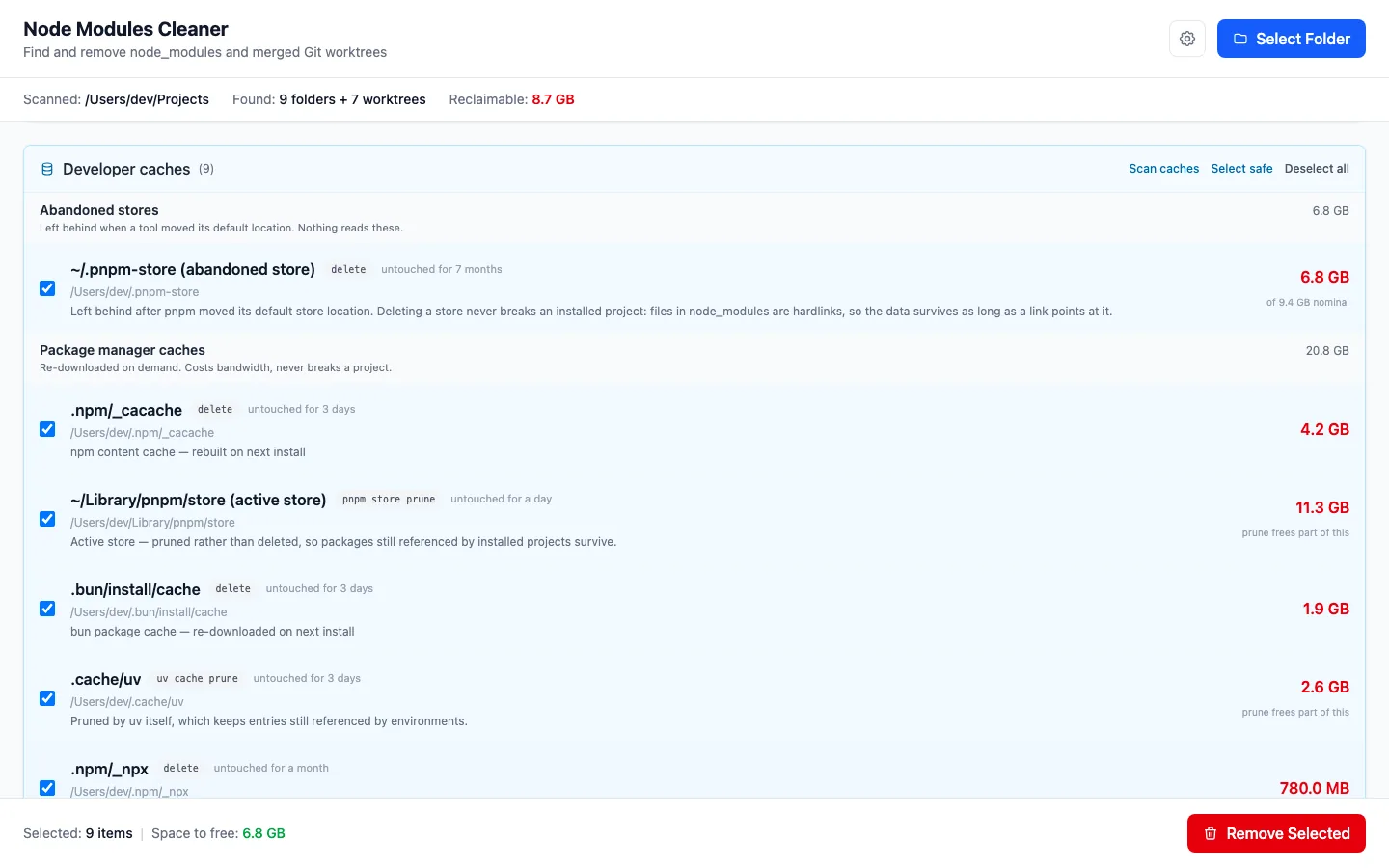Click the Reclaimable 8.7 GB value
The image size is (1389, 868).
[553, 99]
